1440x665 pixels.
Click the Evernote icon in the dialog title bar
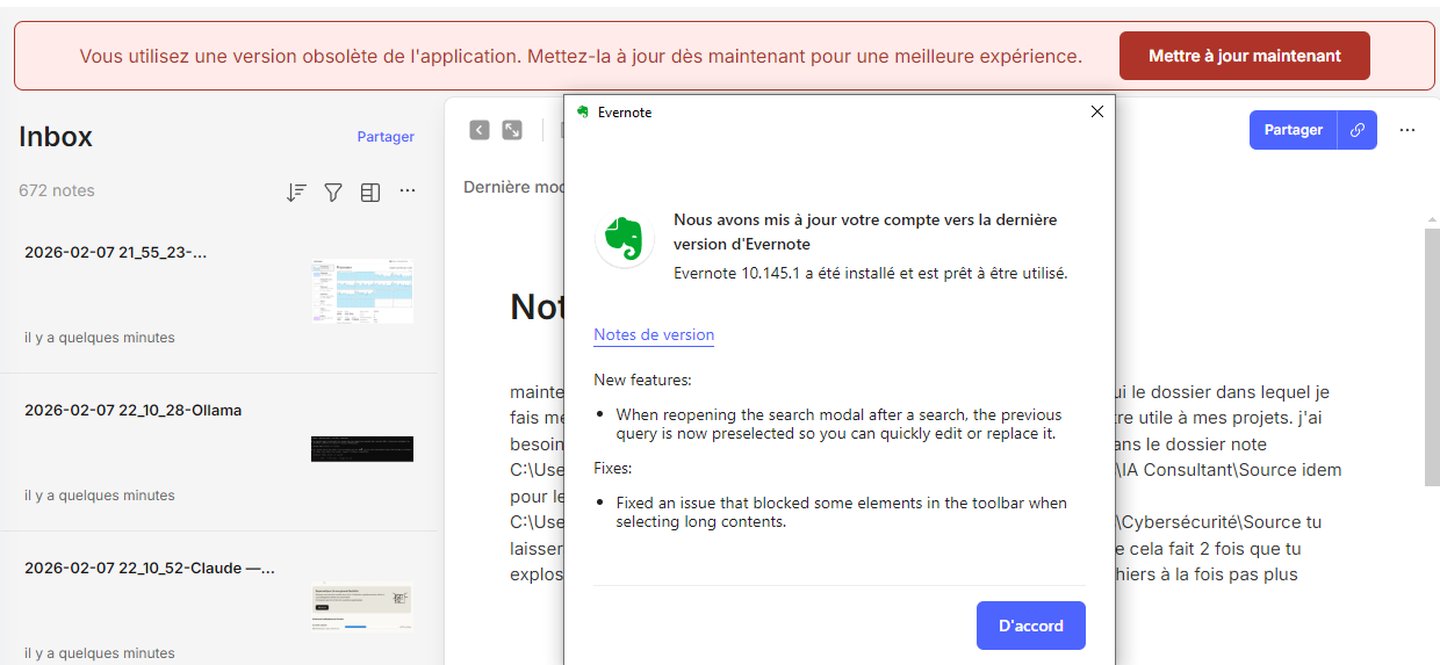coord(583,112)
